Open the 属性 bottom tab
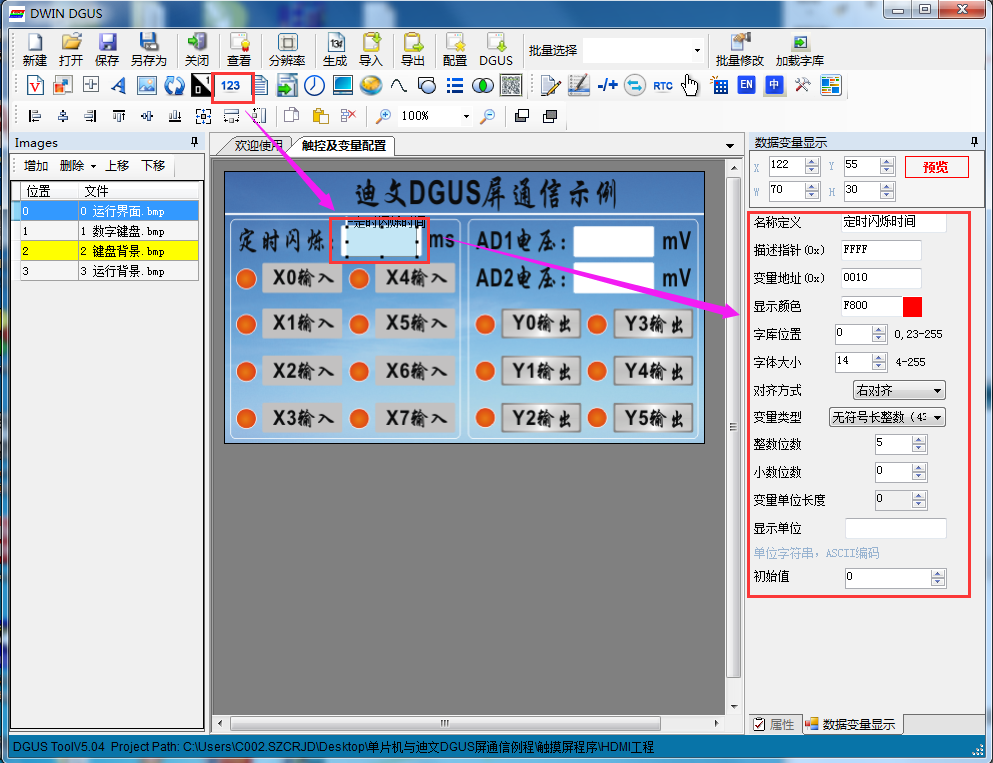The width and height of the screenshot is (993, 763). (x=774, y=724)
